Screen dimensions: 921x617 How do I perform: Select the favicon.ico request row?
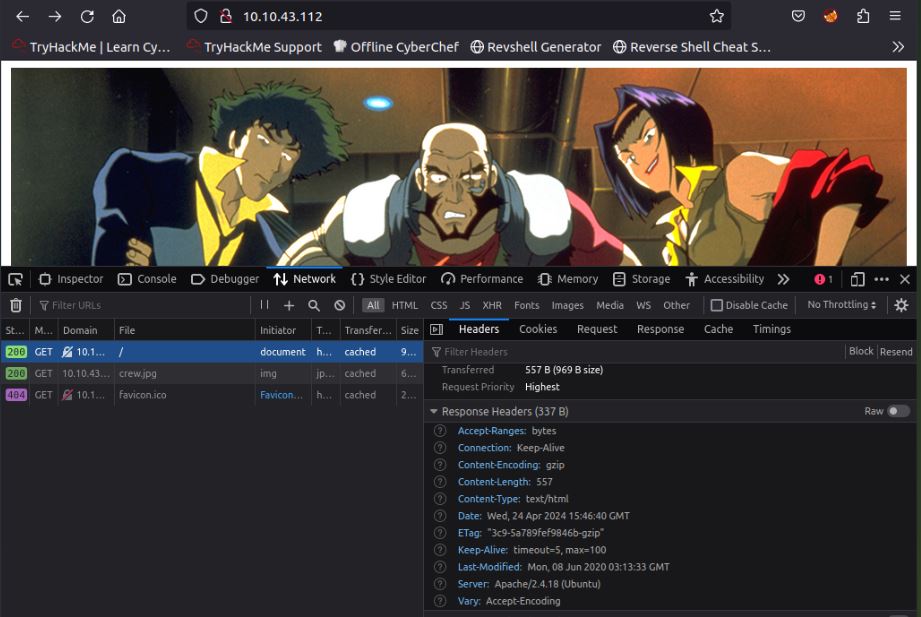211,395
